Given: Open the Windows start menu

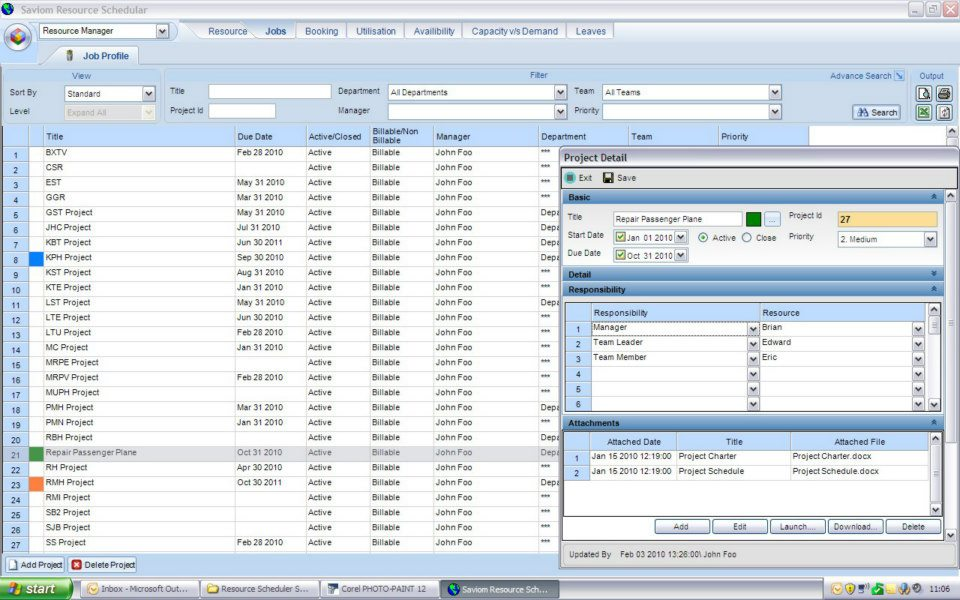Looking at the screenshot, I should coord(36,588).
